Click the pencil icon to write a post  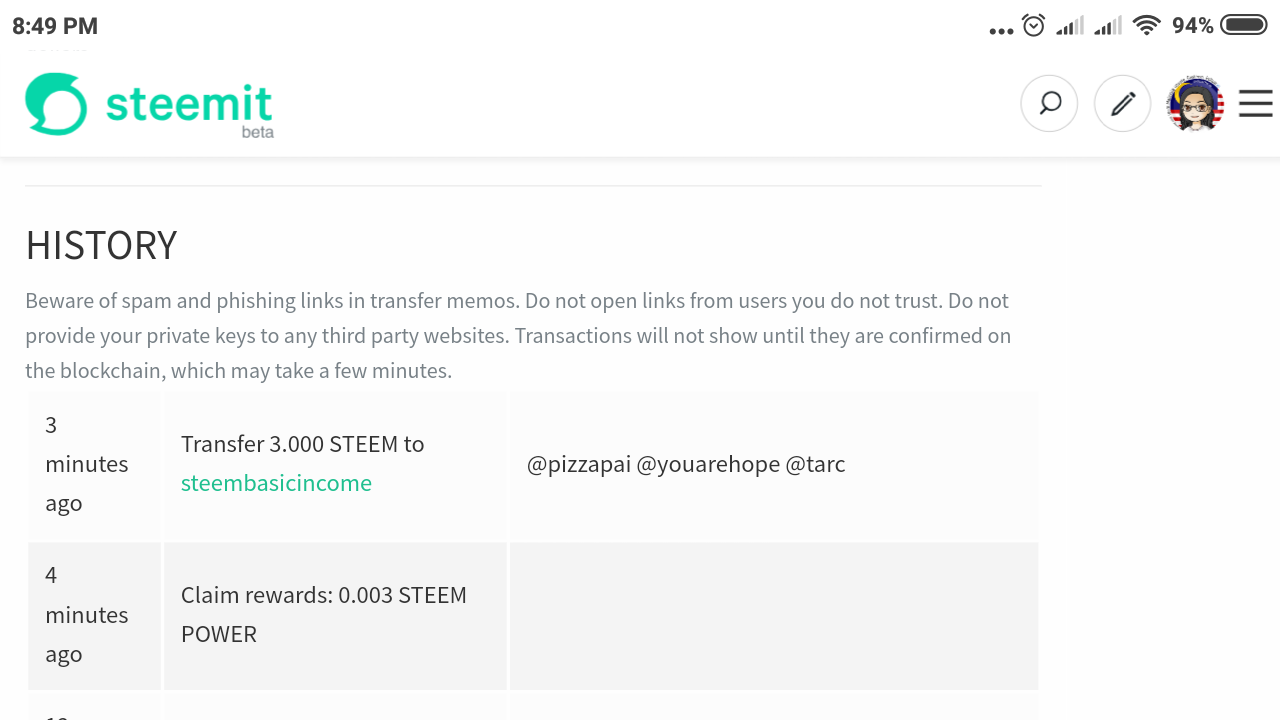coord(1123,103)
